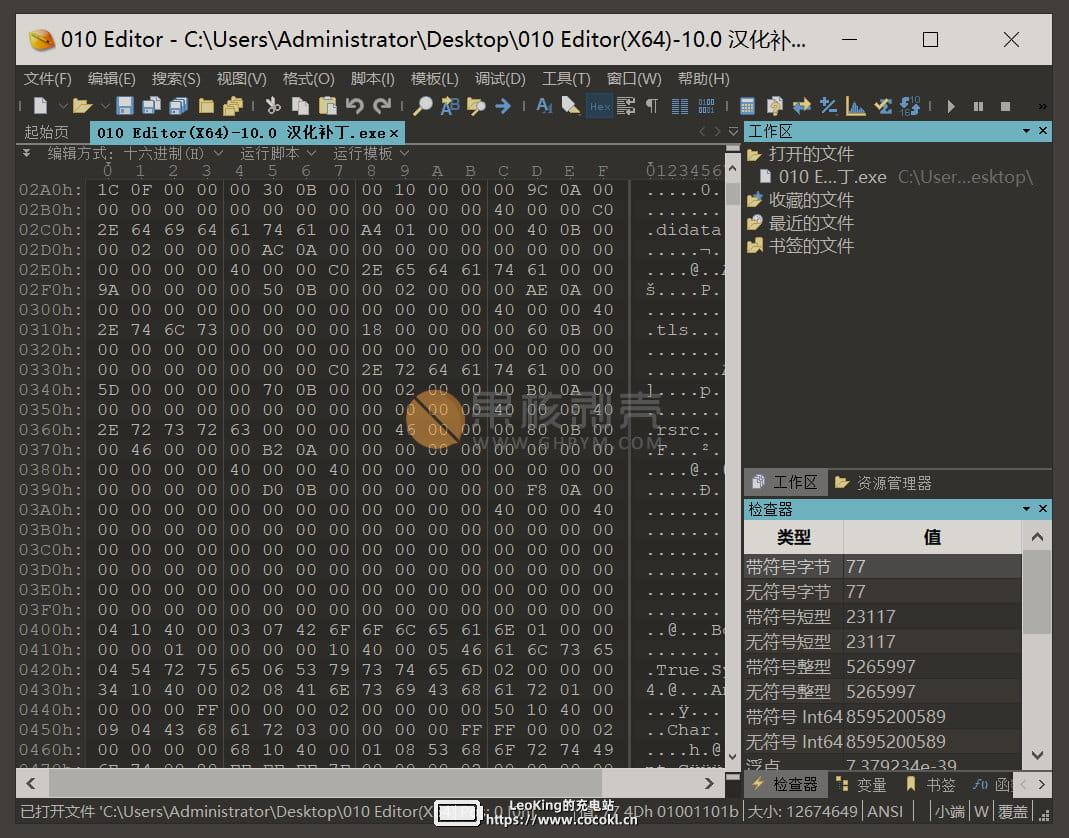Close the 检查器 panel
The image size is (1069, 838).
1043,509
